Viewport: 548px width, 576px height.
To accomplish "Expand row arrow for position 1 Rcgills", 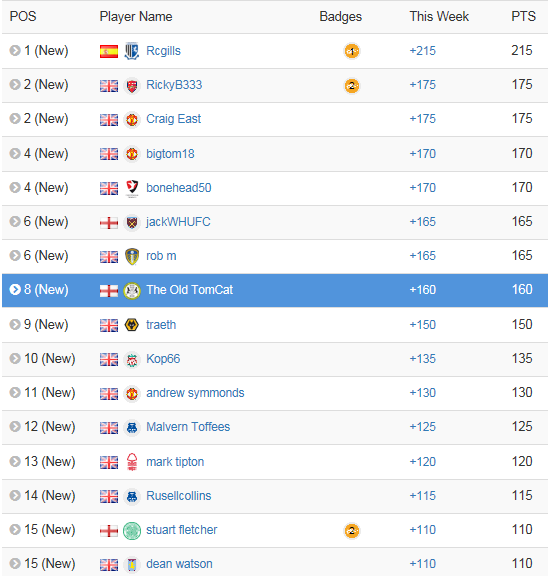I will coord(15,50).
